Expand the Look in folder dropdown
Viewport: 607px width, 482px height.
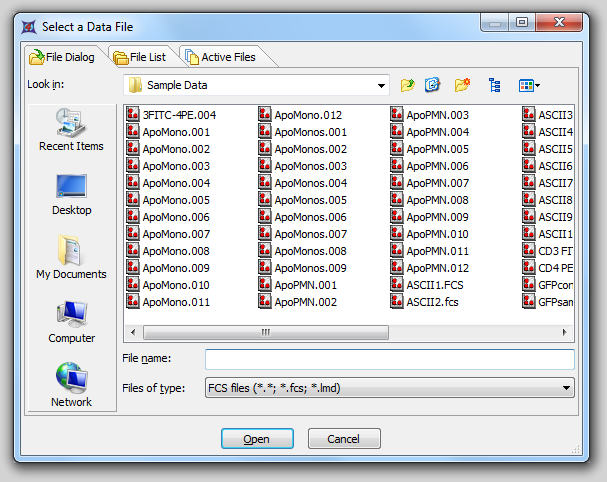pyautogui.click(x=381, y=85)
